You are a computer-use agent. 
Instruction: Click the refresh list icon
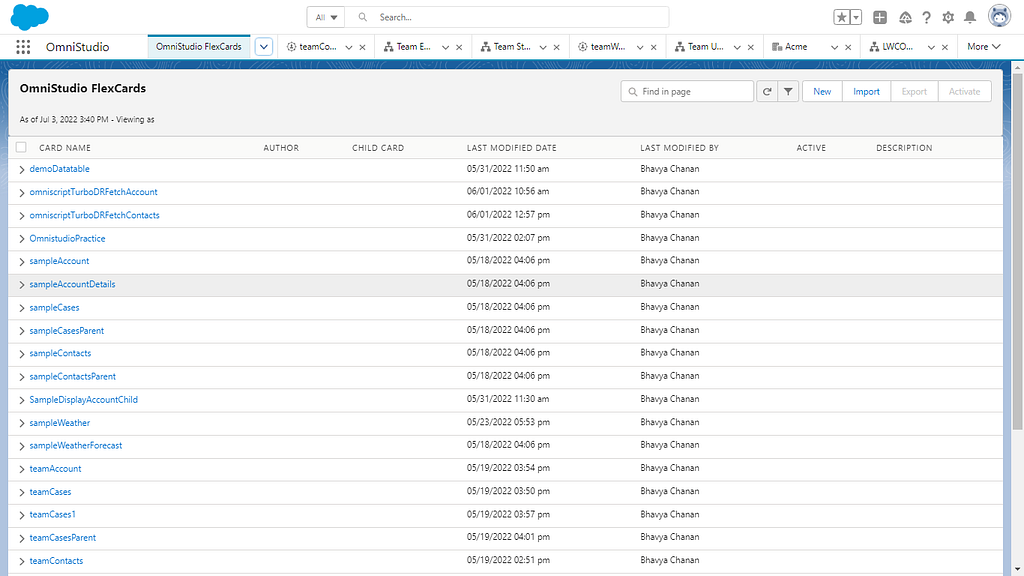[767, 91]
